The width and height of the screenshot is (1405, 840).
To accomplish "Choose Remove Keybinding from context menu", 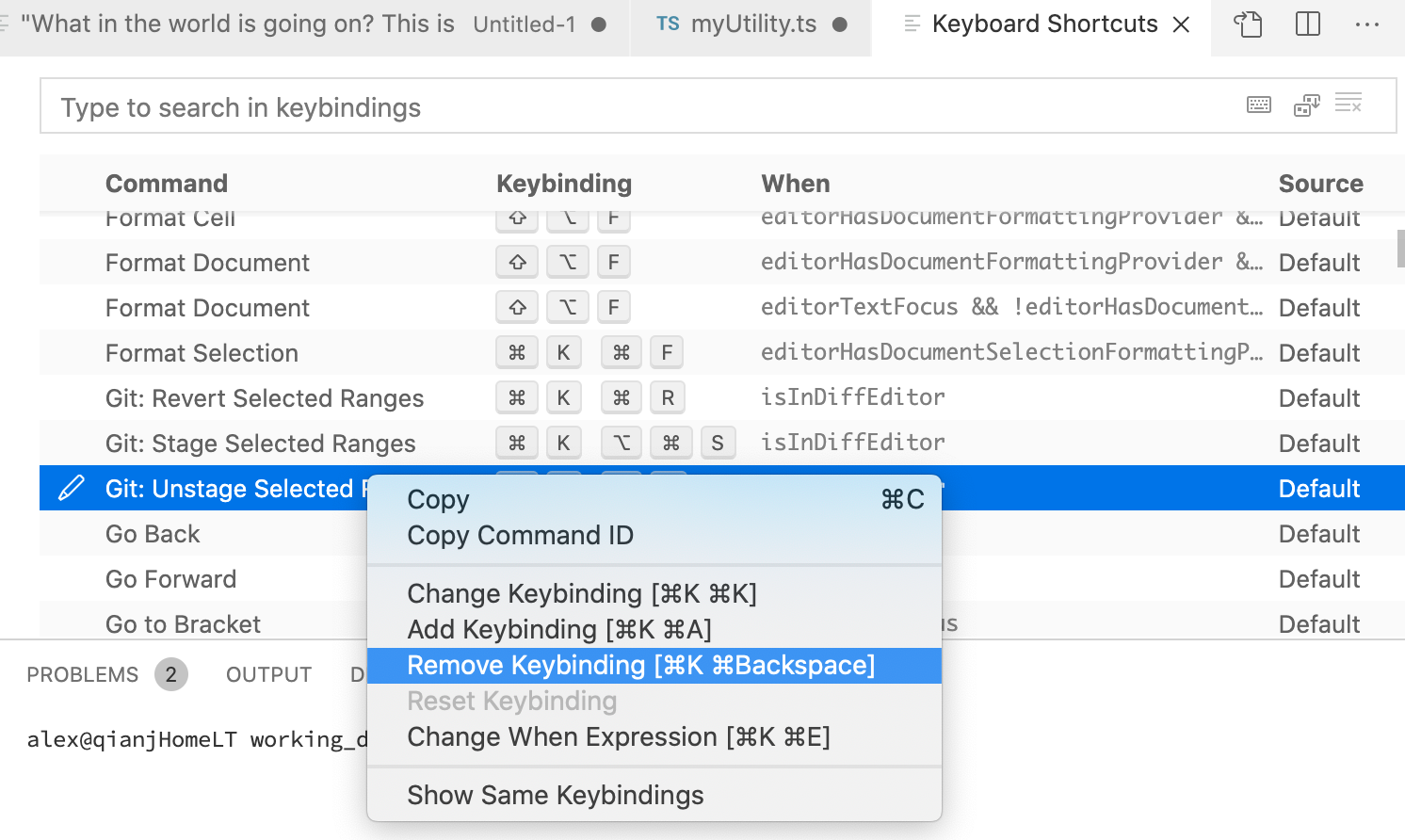I will [x=640, y=665].
